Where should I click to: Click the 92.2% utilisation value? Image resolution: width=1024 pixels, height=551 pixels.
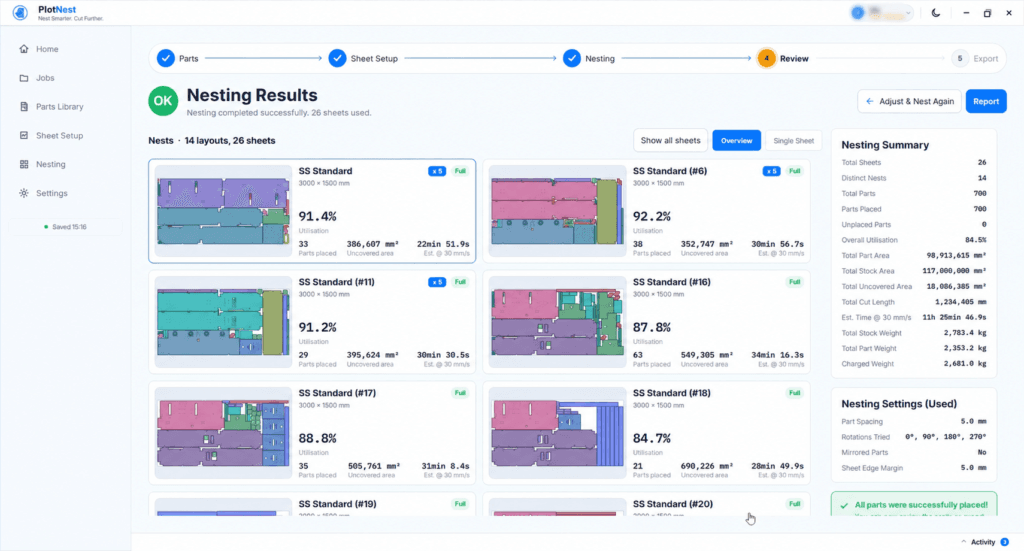point(652,216)
